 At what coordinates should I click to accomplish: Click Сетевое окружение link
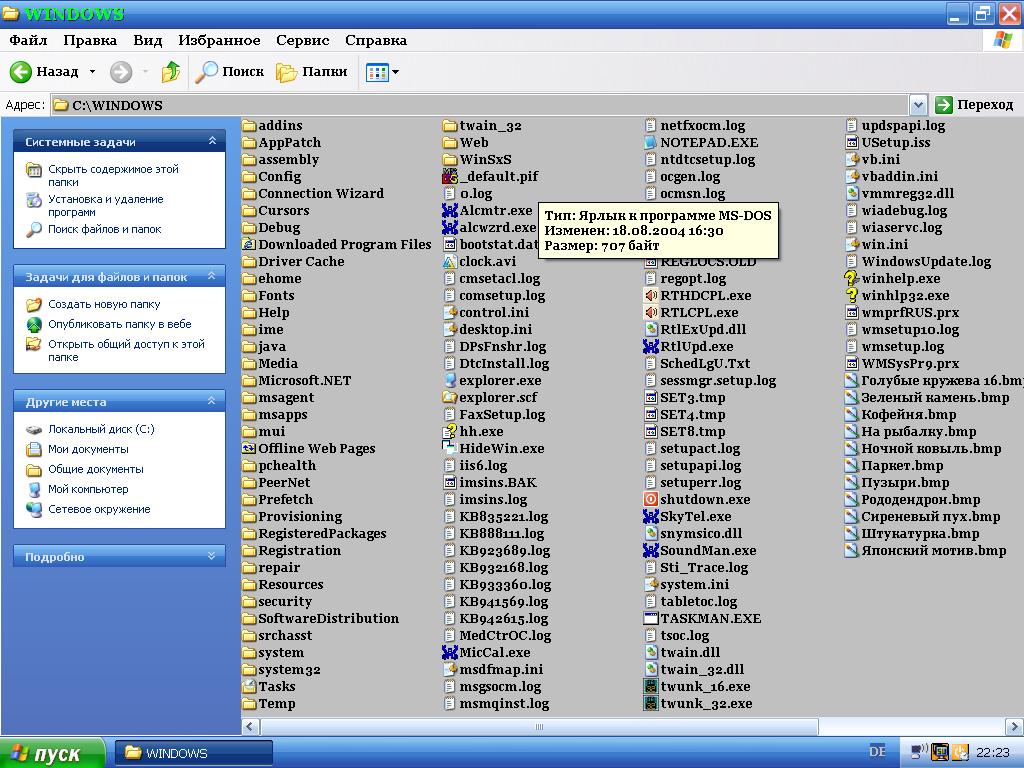(x=99, y=509)
